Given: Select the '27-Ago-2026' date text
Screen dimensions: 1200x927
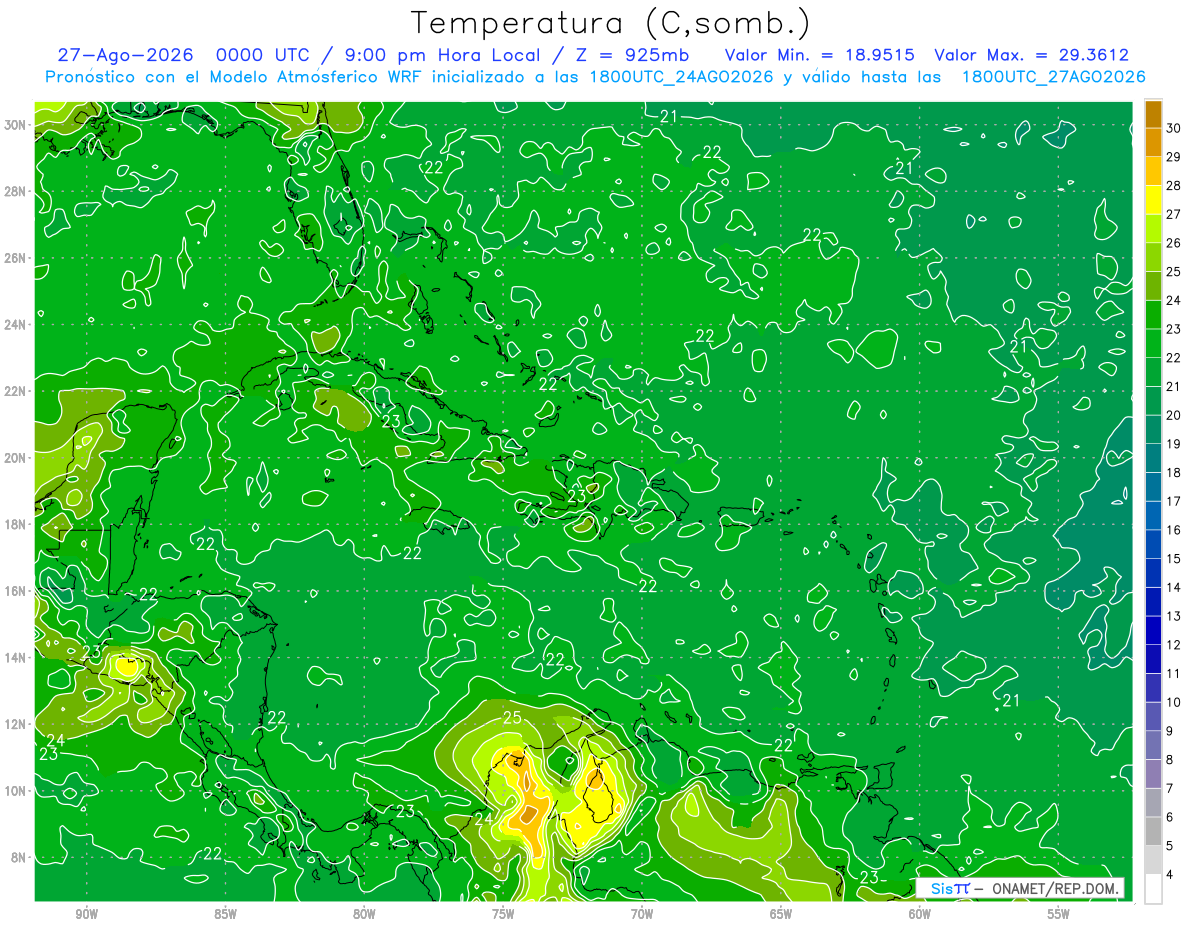Looking at the screenshot, I should tap(125, 55).
